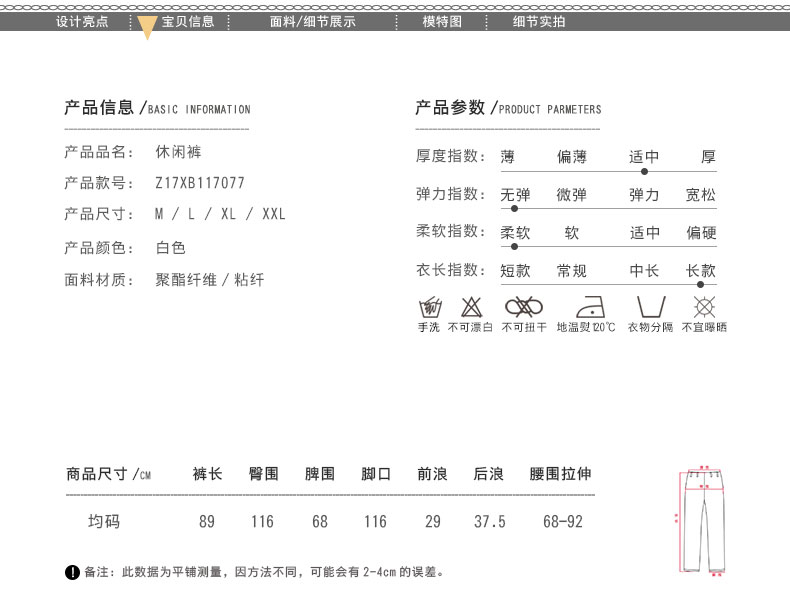Click the 柔软指数 slider dot at 柔软
The width and height of the screenshot is (790, 591).
[514, 247]
